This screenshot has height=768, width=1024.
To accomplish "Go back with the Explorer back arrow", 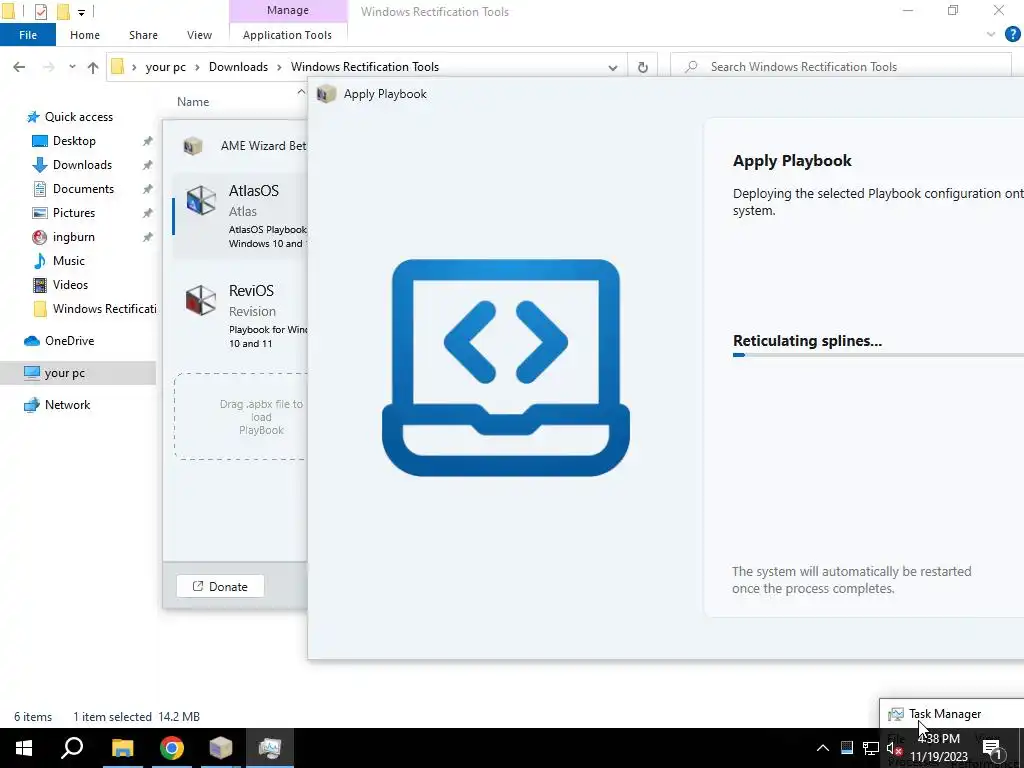I will (x=19, y=67).
